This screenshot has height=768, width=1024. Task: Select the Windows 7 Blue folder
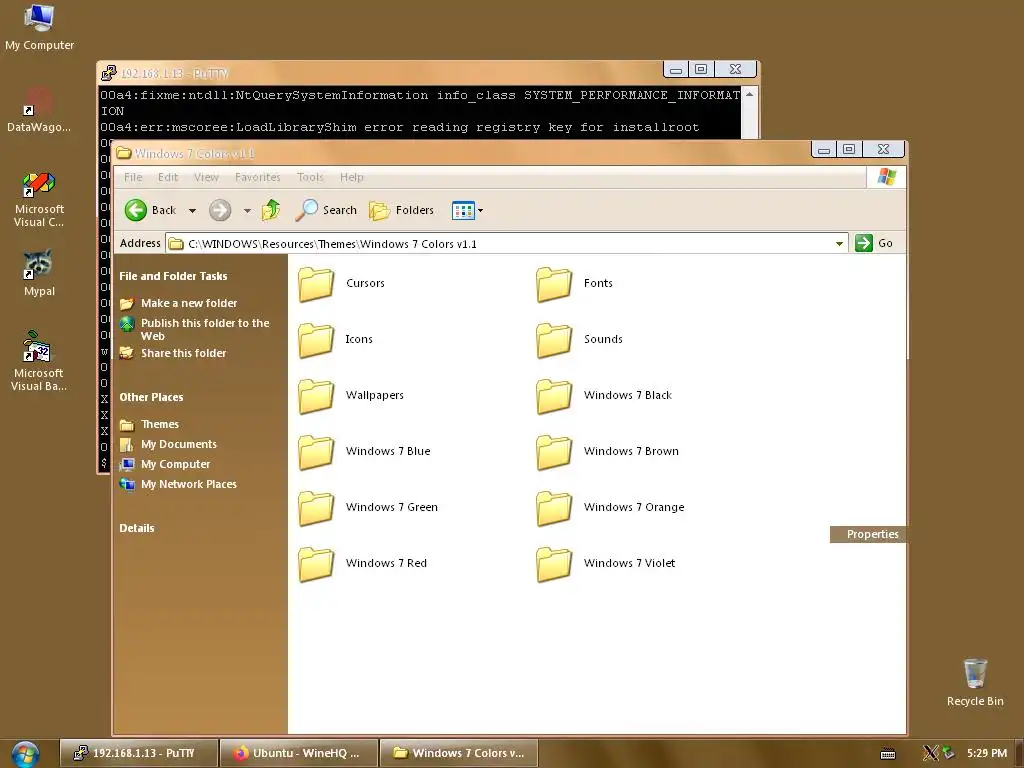coord(364,452)
